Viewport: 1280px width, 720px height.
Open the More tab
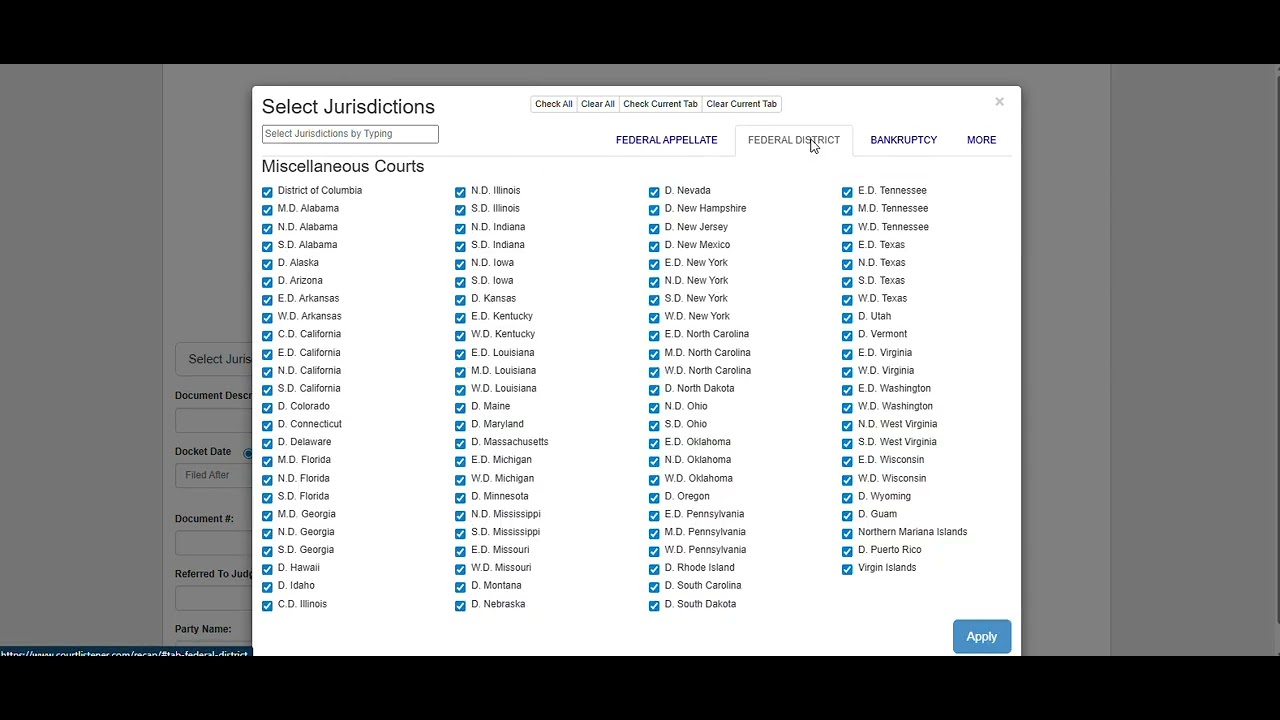click(x=982, y=140)
